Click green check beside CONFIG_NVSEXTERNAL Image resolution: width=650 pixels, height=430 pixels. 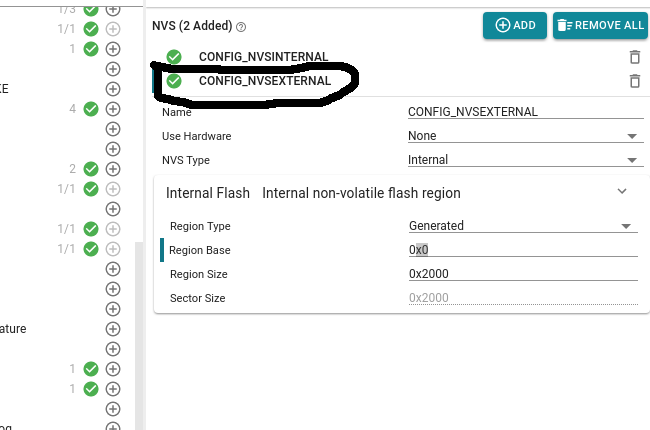[x=175, y=81]
